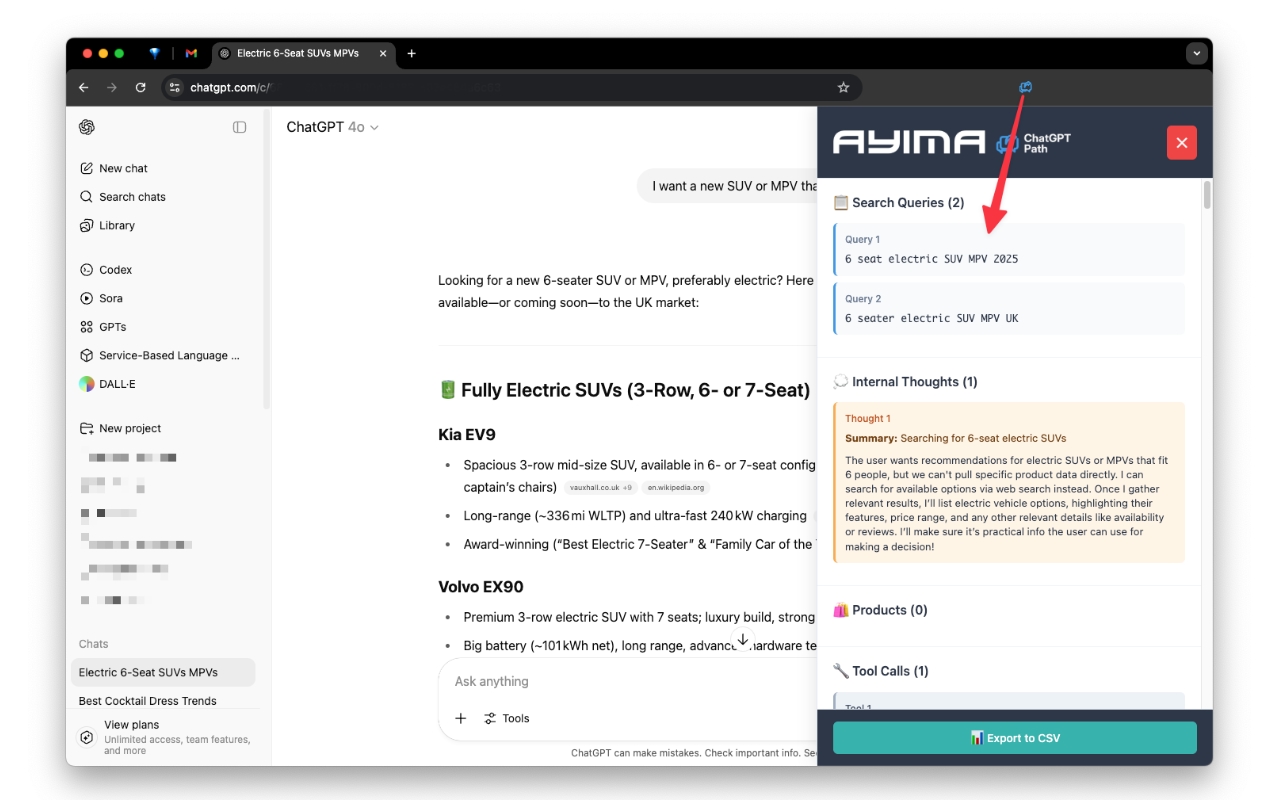The height and width of the screenshot is (800, 1280).
Task: Open the pinned blue diamond tab
Action: click(155, 54)
